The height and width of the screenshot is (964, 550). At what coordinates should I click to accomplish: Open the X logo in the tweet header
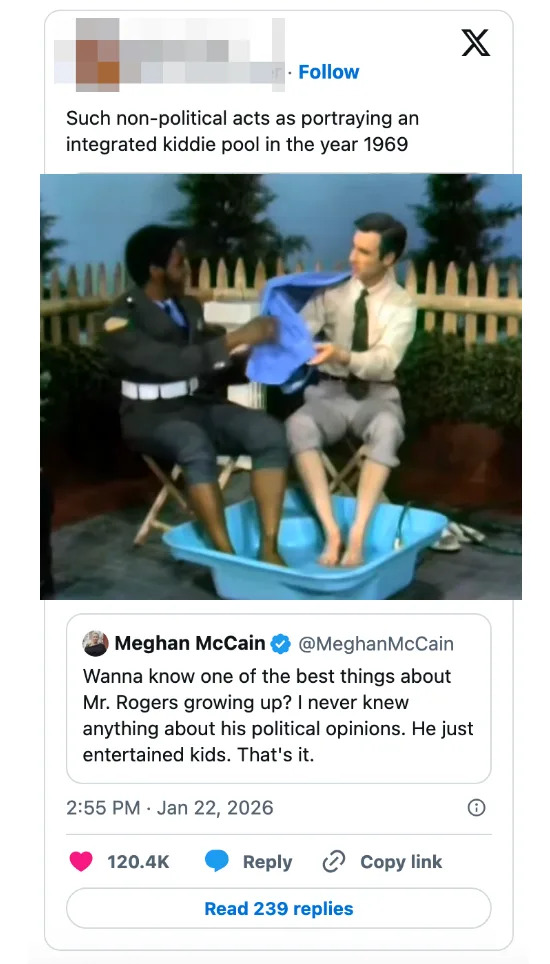click(476, 43)
